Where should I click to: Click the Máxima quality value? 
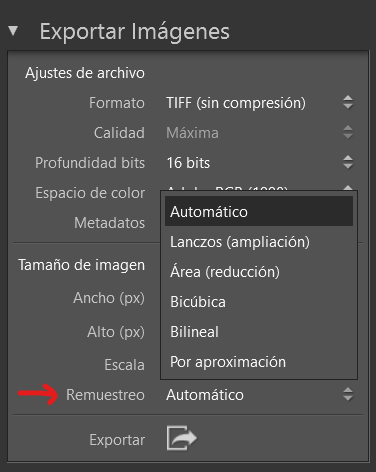(x=192, y=133)
